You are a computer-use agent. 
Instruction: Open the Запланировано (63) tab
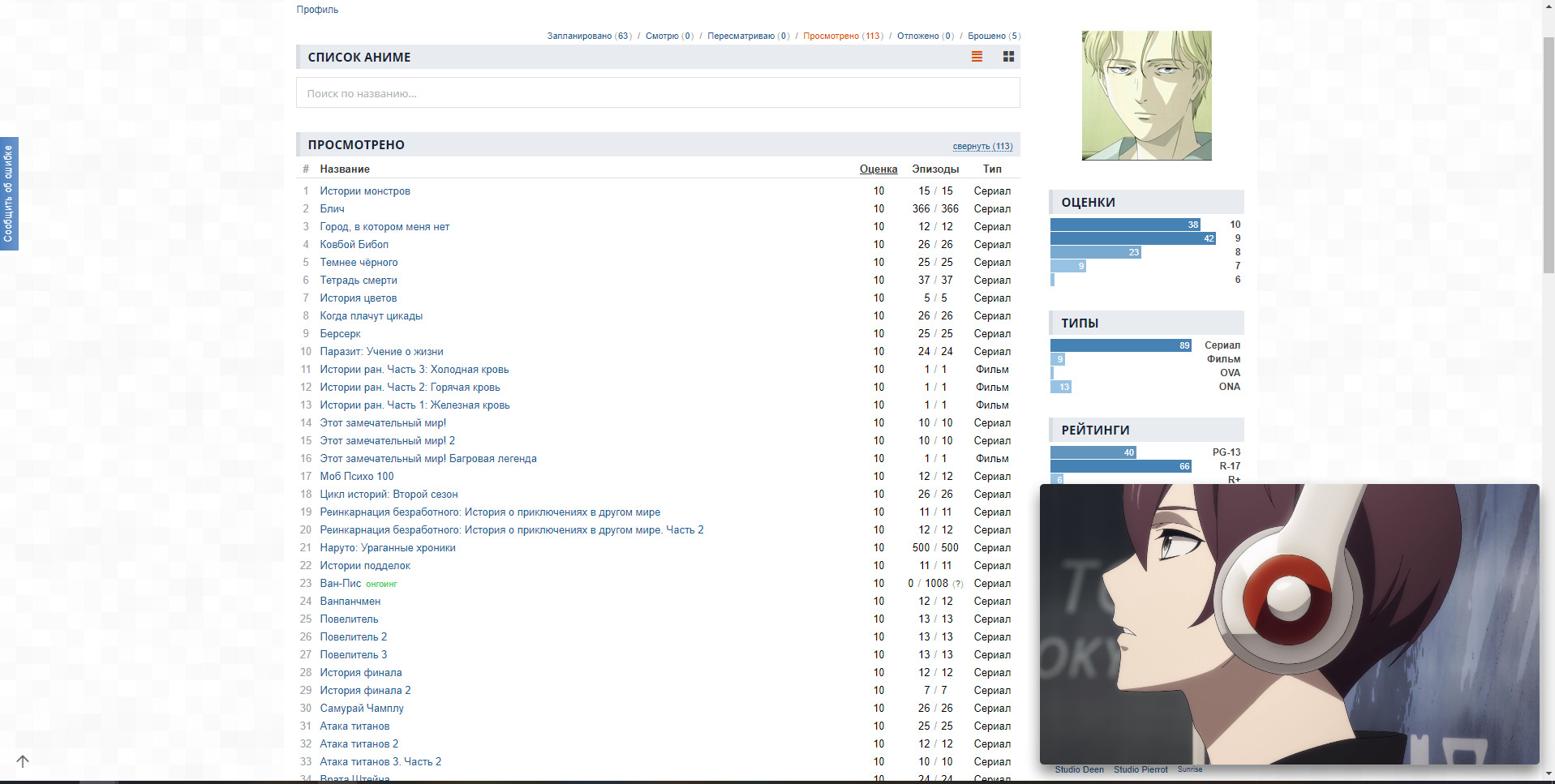[589, 36]
